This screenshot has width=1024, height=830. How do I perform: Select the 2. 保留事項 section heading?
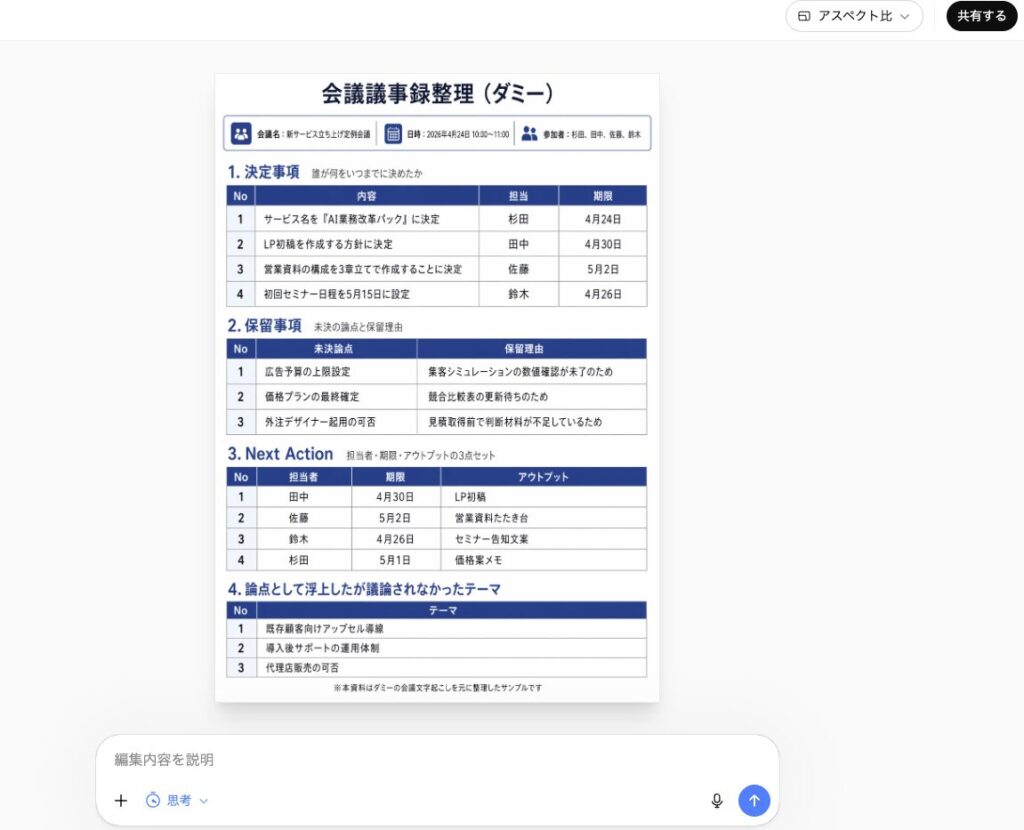264,325
